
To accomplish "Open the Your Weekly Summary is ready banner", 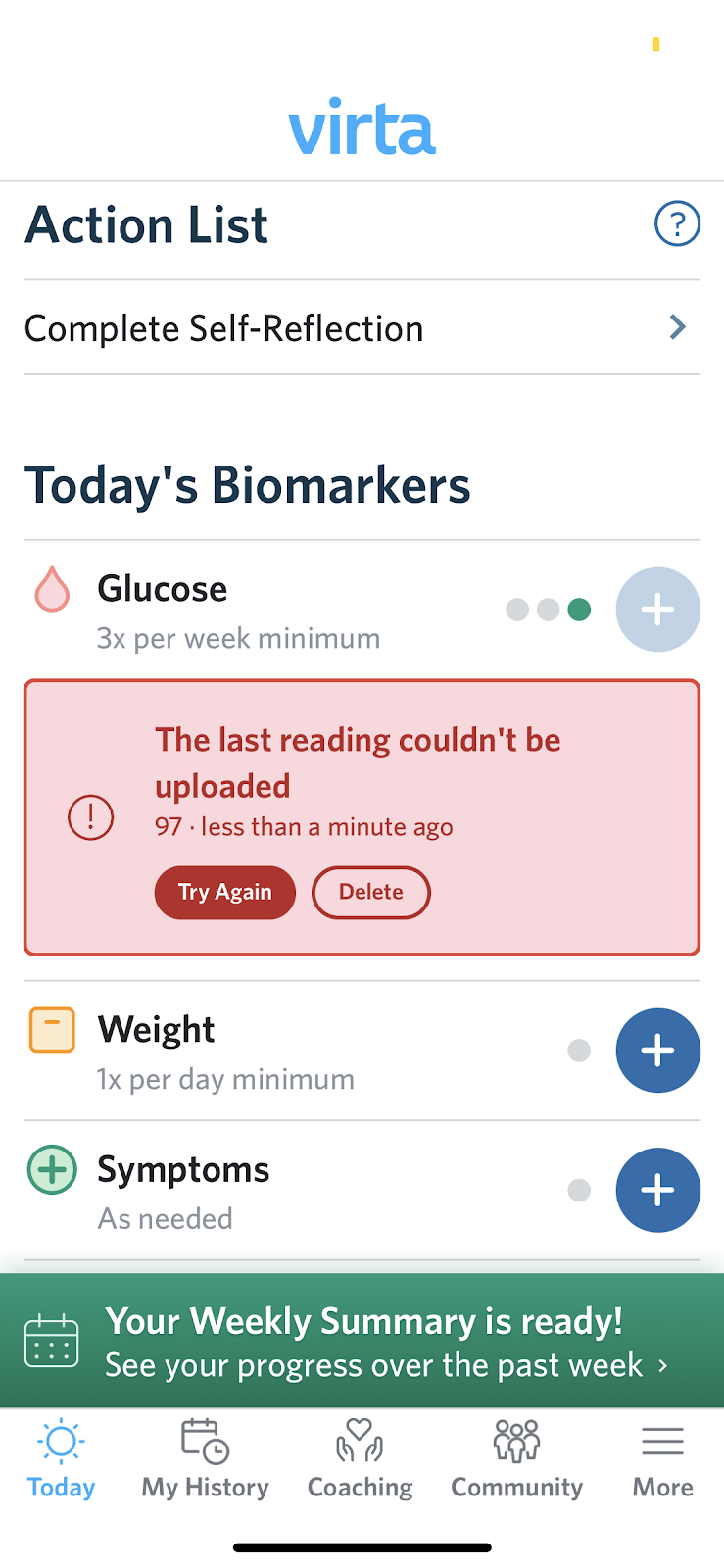I will tap(362, 1341).
